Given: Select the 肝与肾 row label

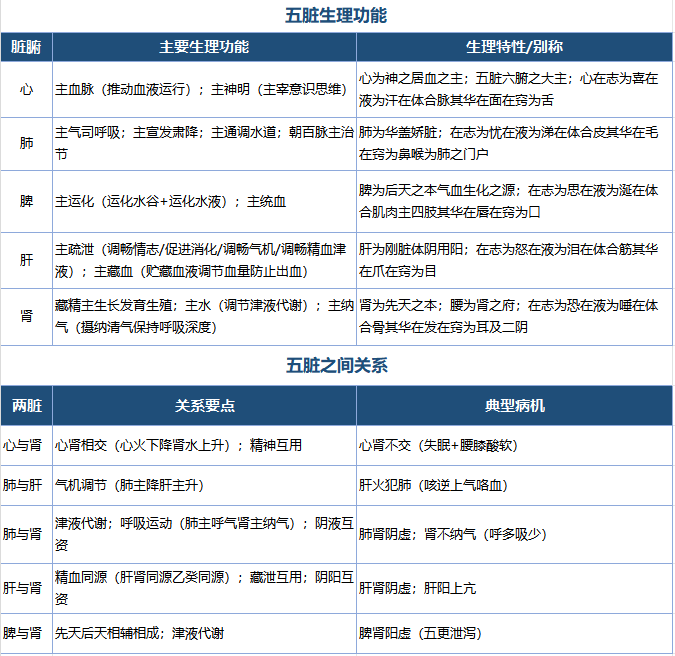Looking at the screenshot, I should coord(26,588).
